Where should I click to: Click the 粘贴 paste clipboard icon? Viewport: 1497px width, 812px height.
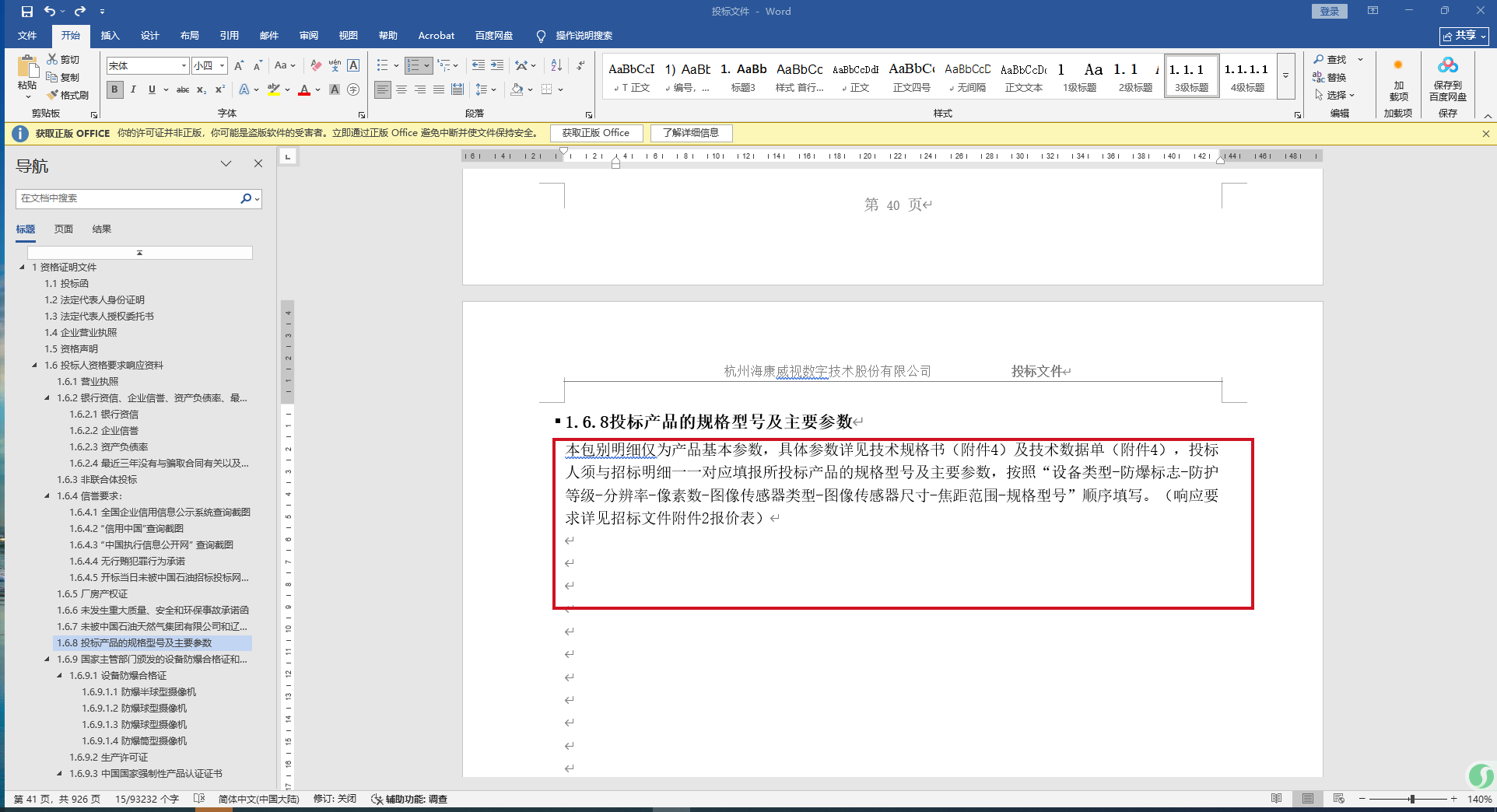pos(27,68)
